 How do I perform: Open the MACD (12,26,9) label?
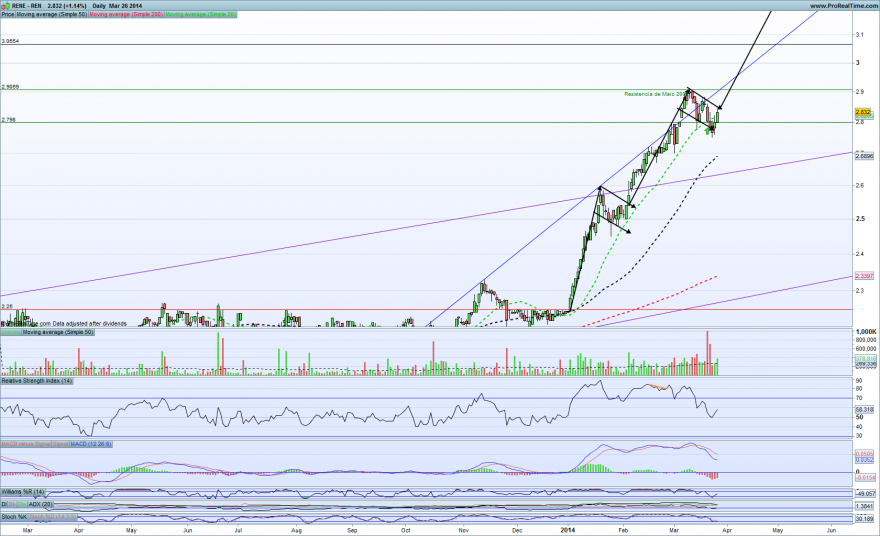(x=91, y=444)
